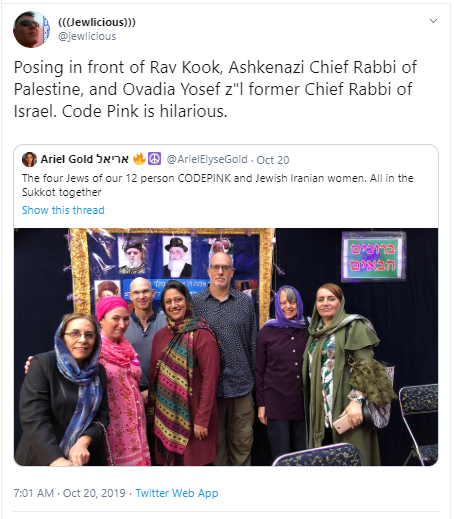
Task: Click the Oct 20 quoted tweet date
Action: click(x=273, y=160)
